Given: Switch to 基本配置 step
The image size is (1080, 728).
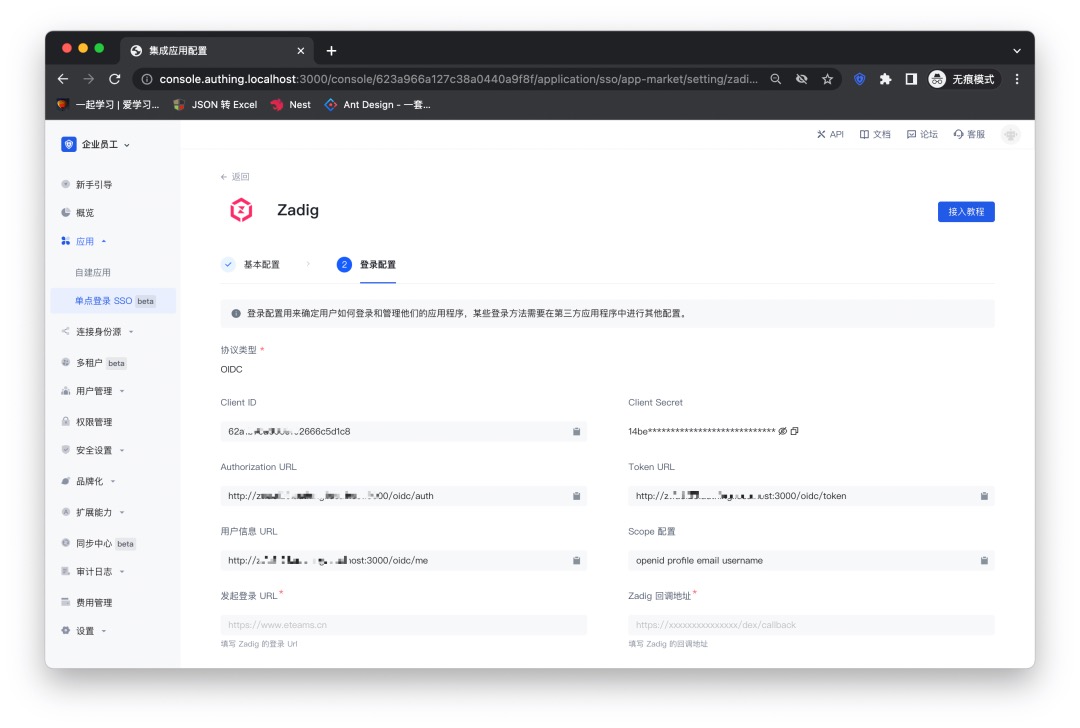Looking at the screenshot, I should (253, 264).
